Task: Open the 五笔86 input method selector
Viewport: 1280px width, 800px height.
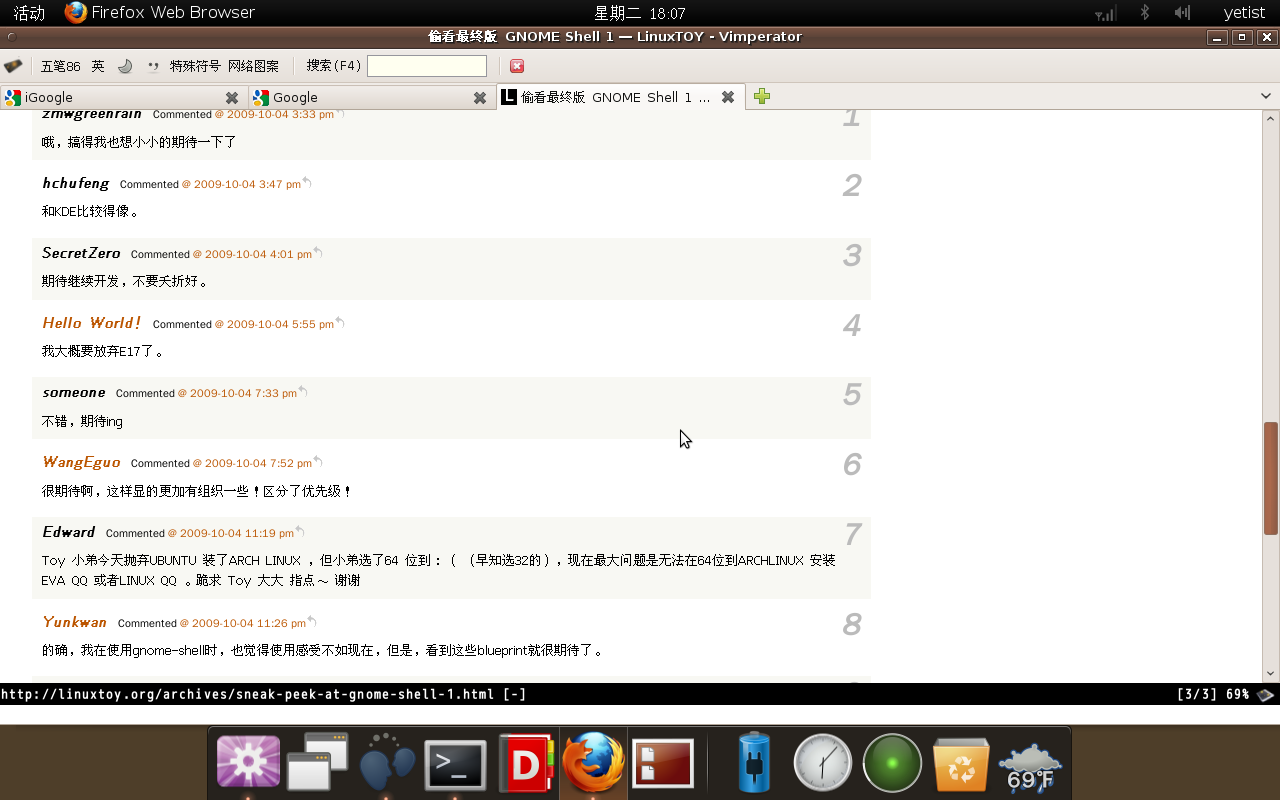Action: [x=60, y=66]
